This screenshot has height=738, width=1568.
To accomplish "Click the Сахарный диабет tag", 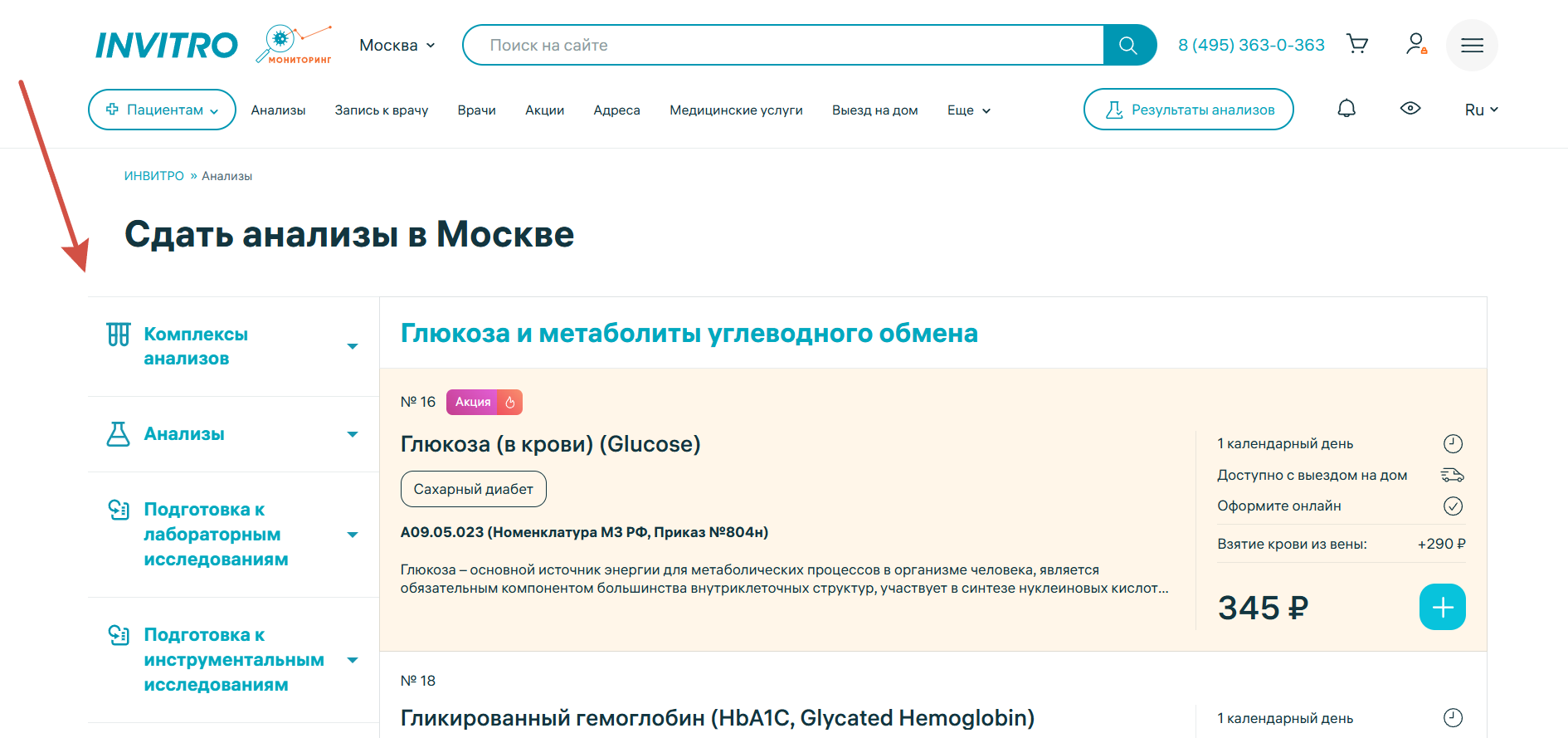I will (473, 489).
